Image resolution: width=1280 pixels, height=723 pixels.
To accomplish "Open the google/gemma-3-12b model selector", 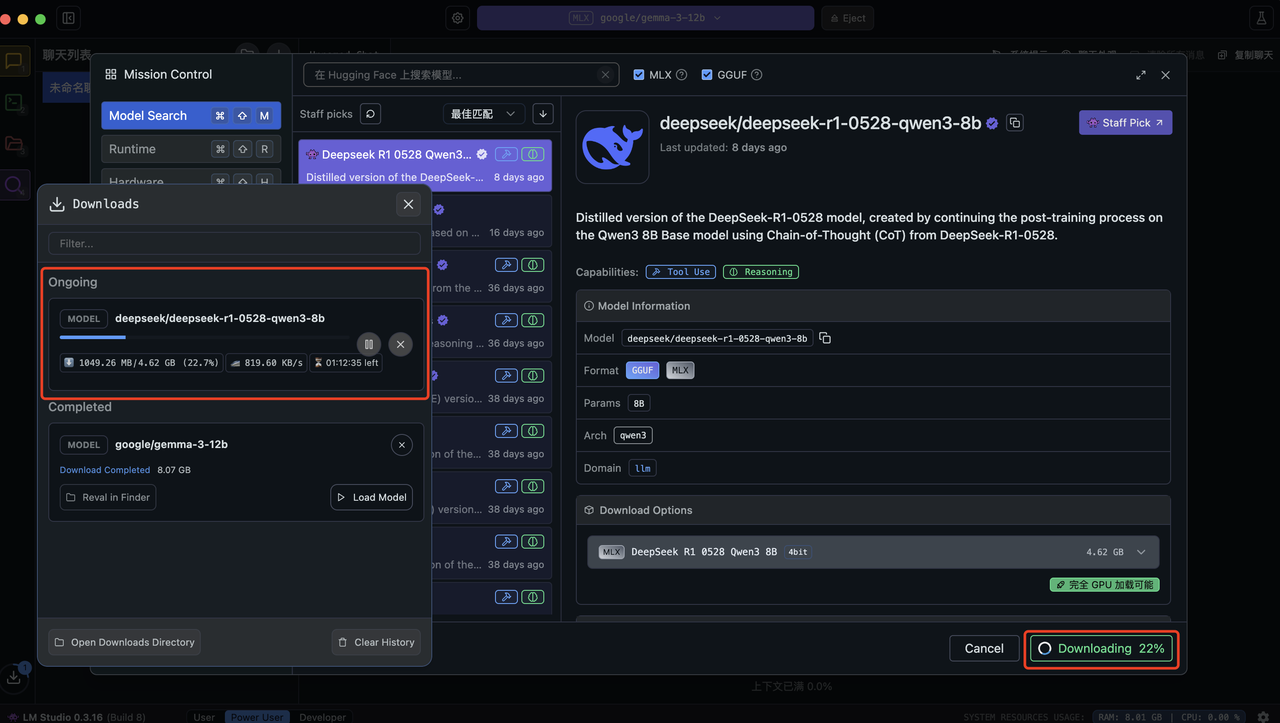I will click(x=645, y=18).
